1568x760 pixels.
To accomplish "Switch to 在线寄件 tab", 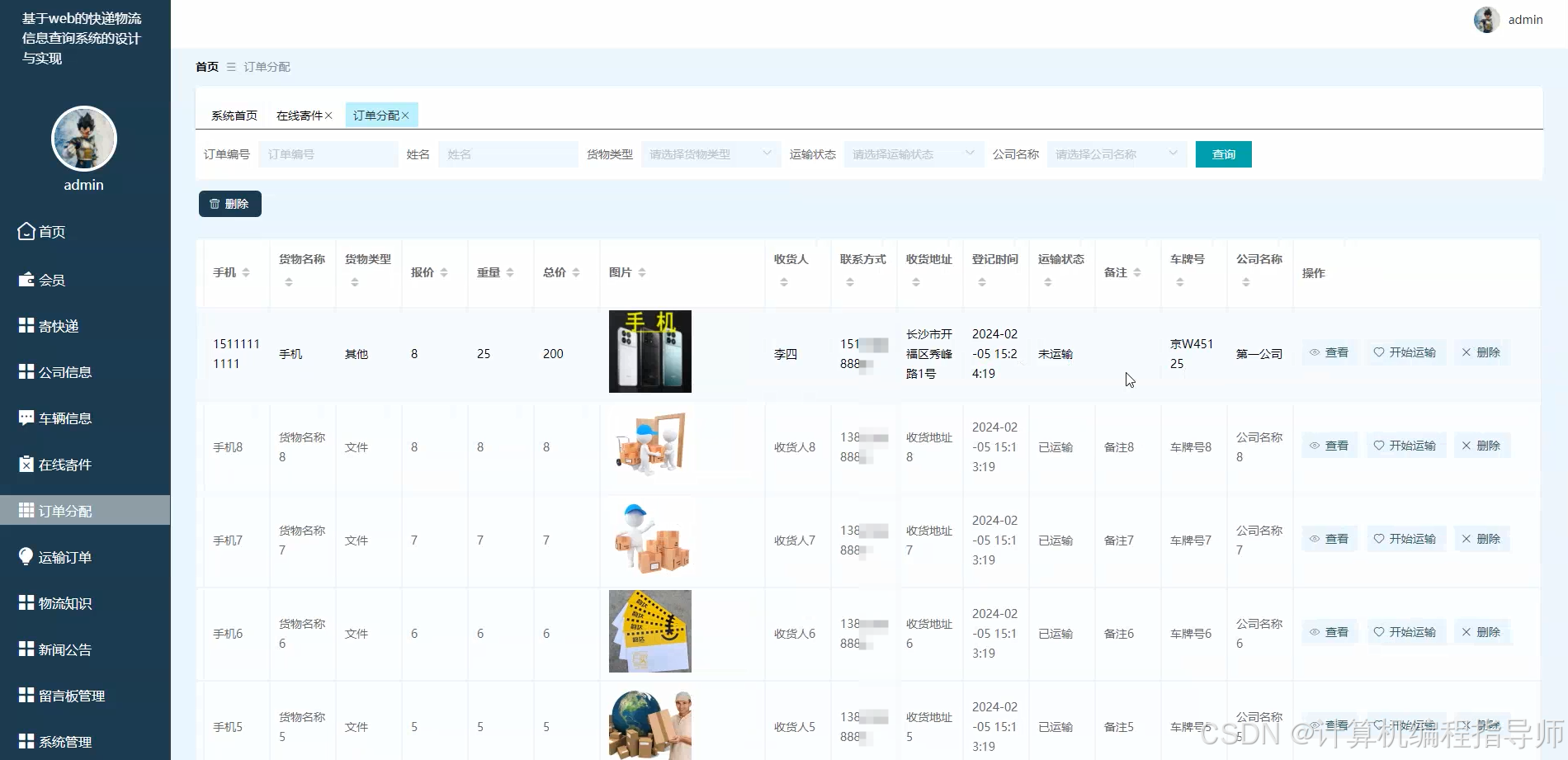I will [300, 116].
